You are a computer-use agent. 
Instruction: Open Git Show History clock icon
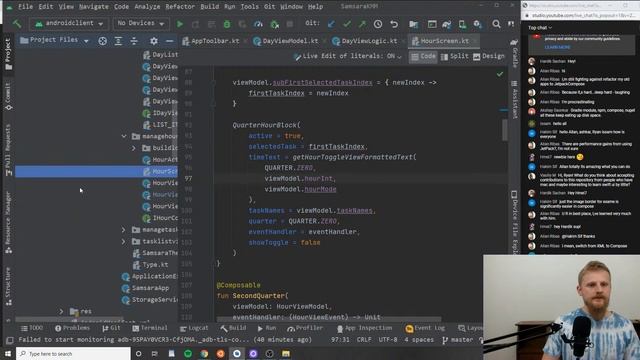pyautogui.click(x=378, y=24)
